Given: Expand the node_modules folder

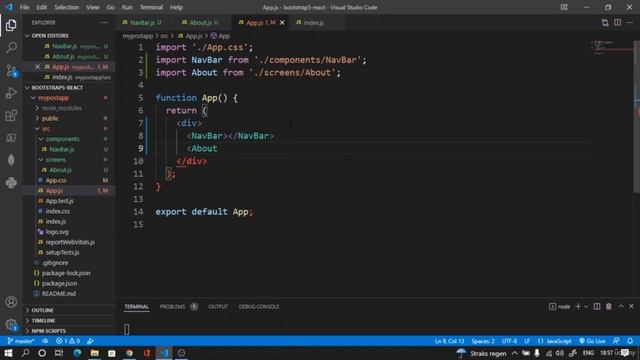Looking at the screenshot, I should tap(62, 108).
